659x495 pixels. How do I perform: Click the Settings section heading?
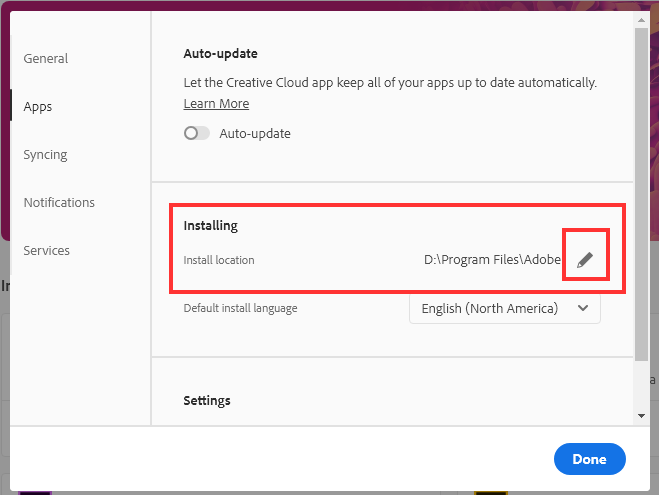207,401
